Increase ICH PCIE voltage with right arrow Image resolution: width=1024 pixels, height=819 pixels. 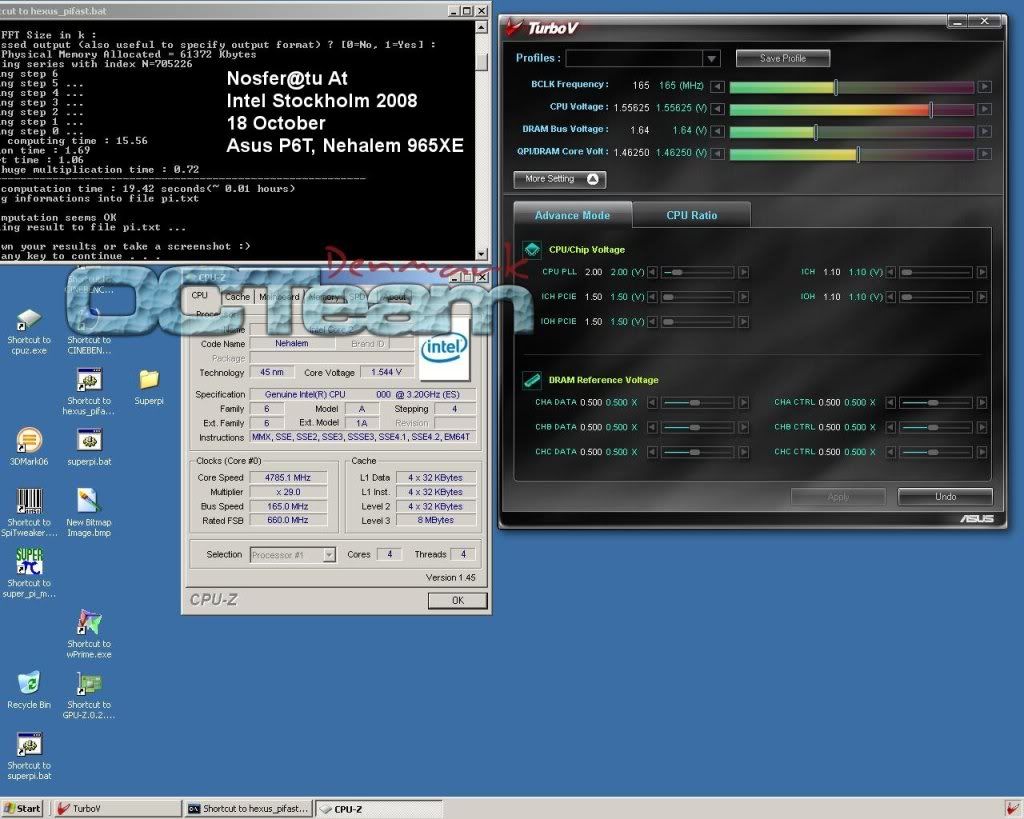pyautogui.click(x=743, y=297)
